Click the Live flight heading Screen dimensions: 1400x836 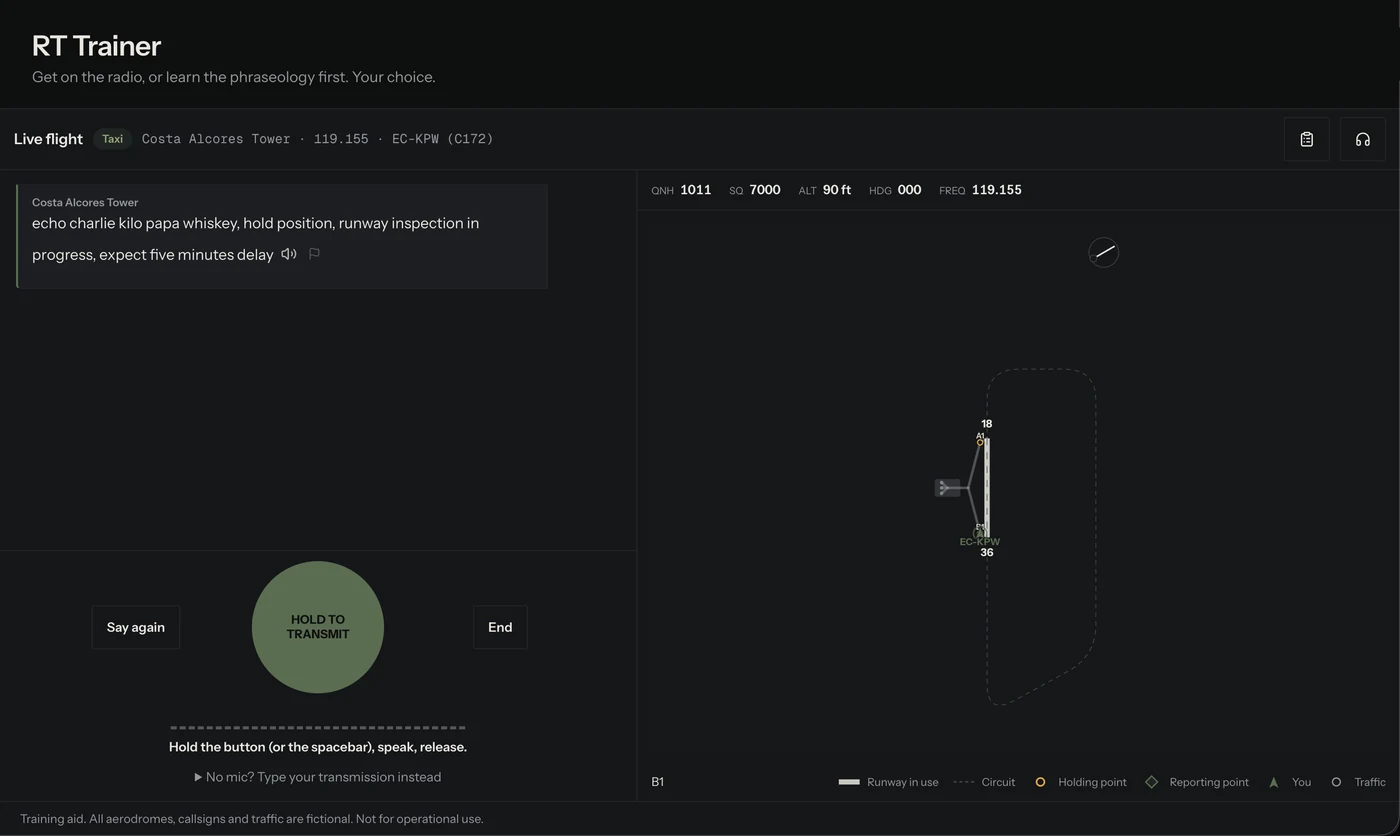point(48,139)
